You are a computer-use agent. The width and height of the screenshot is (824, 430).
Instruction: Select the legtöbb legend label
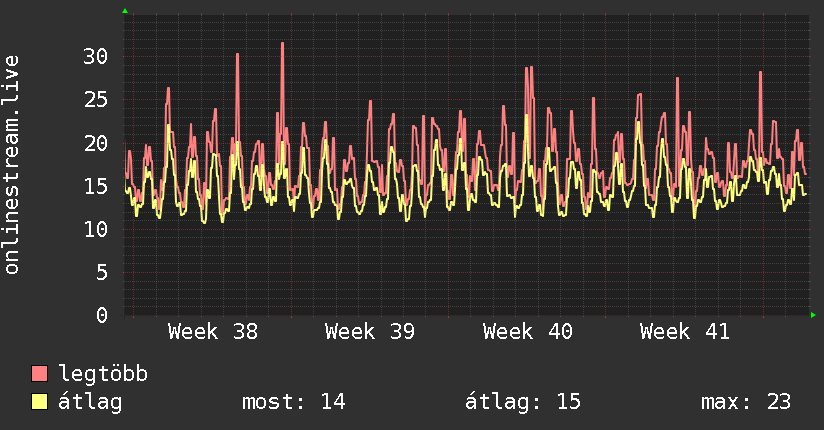103,373
